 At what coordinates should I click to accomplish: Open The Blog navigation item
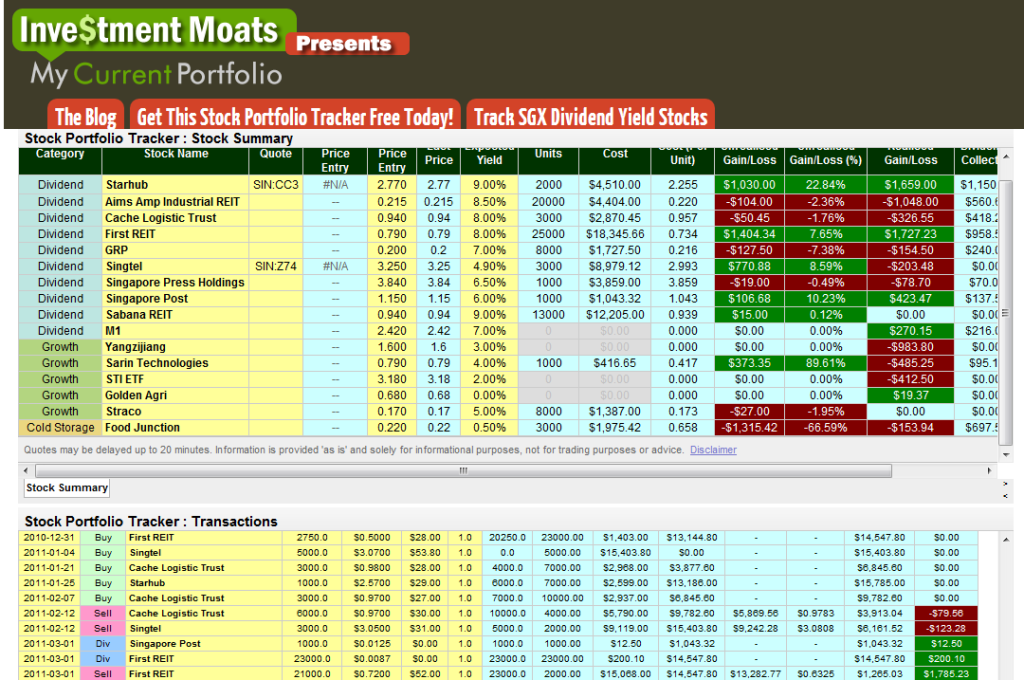click(x=85, y=115)
